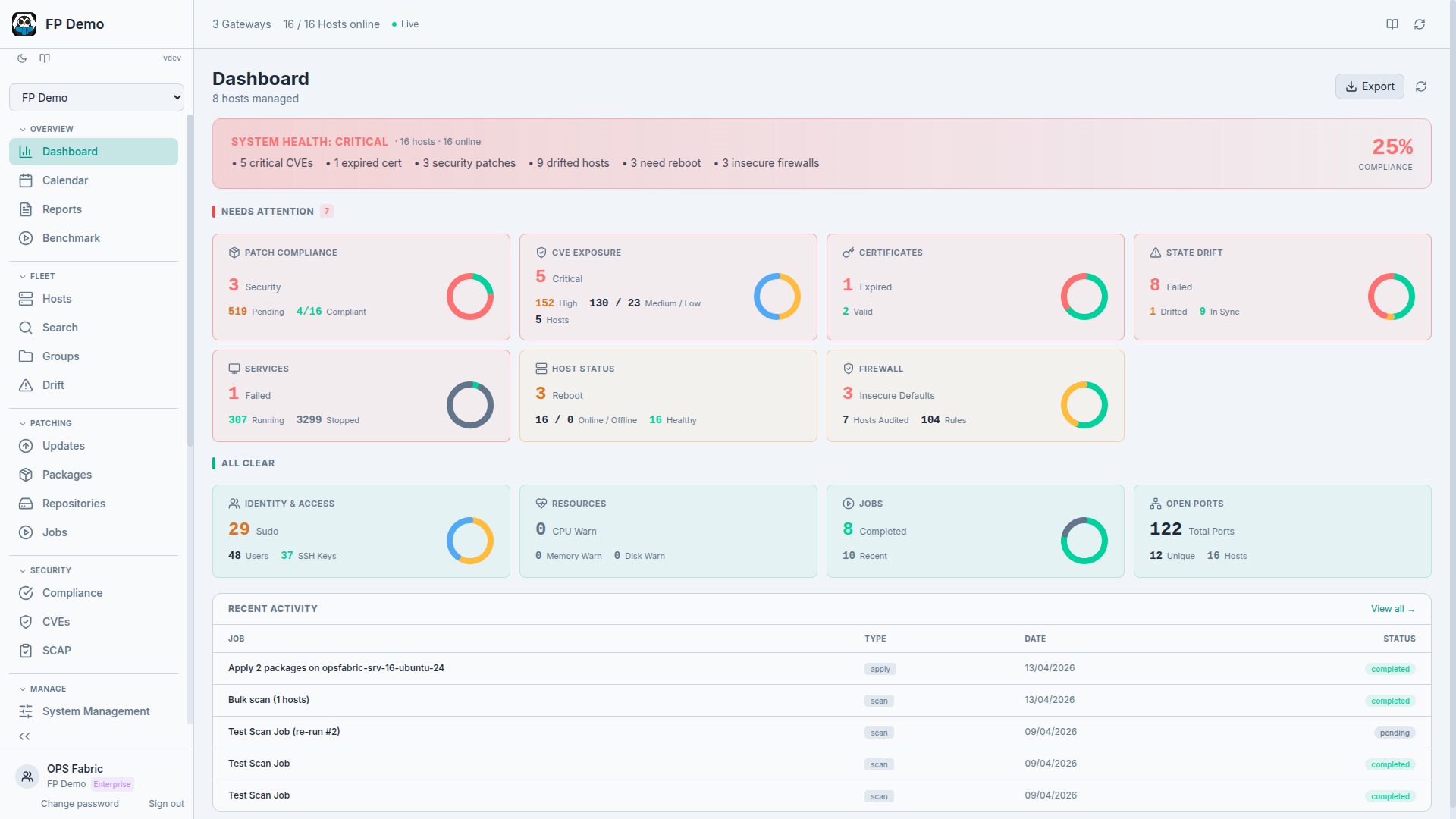Image resolution: width=1456 pixels, height=819 pixels.
Task: Click the Packages icon under Patching
Action: [x=25, y=475]
